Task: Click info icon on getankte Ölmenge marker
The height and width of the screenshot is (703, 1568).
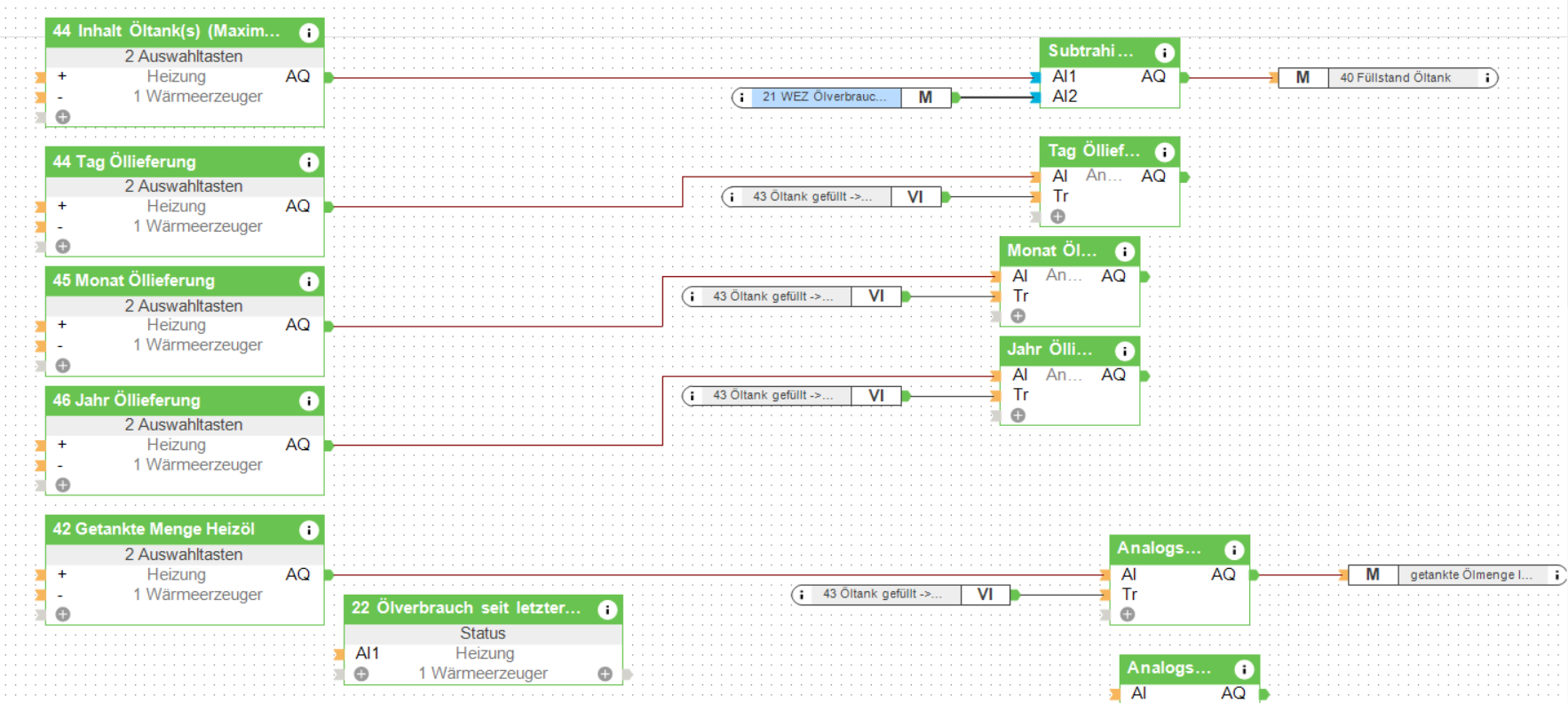Action: tap(1556, 575)
